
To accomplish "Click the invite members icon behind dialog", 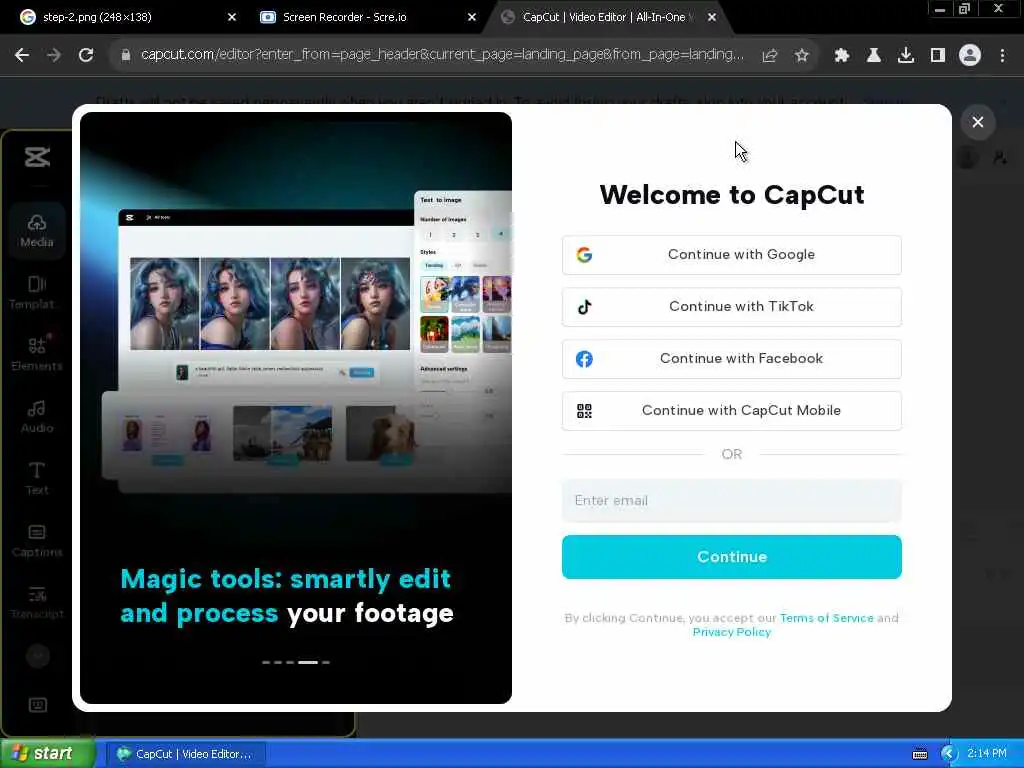I will click(1000, 157).
